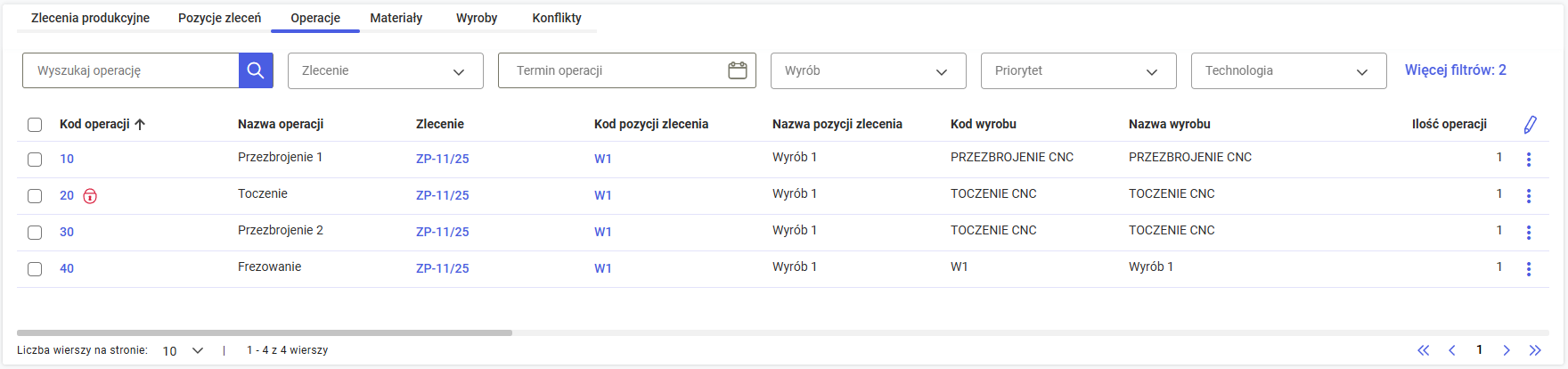1568x369 pixels.
Task: Open the calendar picker in Termin operacji
Action: (737, 70)
